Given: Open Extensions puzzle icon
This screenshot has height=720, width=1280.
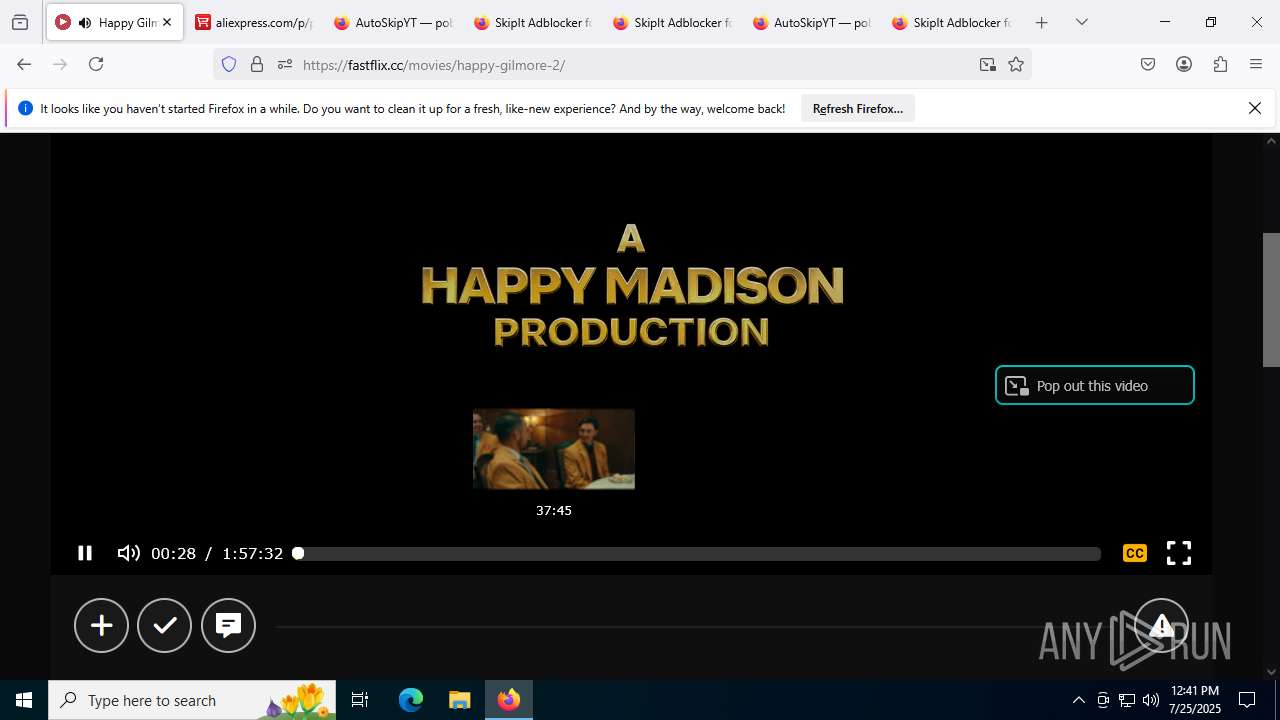Looking at the screenshot, I should (x=1220, y=64).
